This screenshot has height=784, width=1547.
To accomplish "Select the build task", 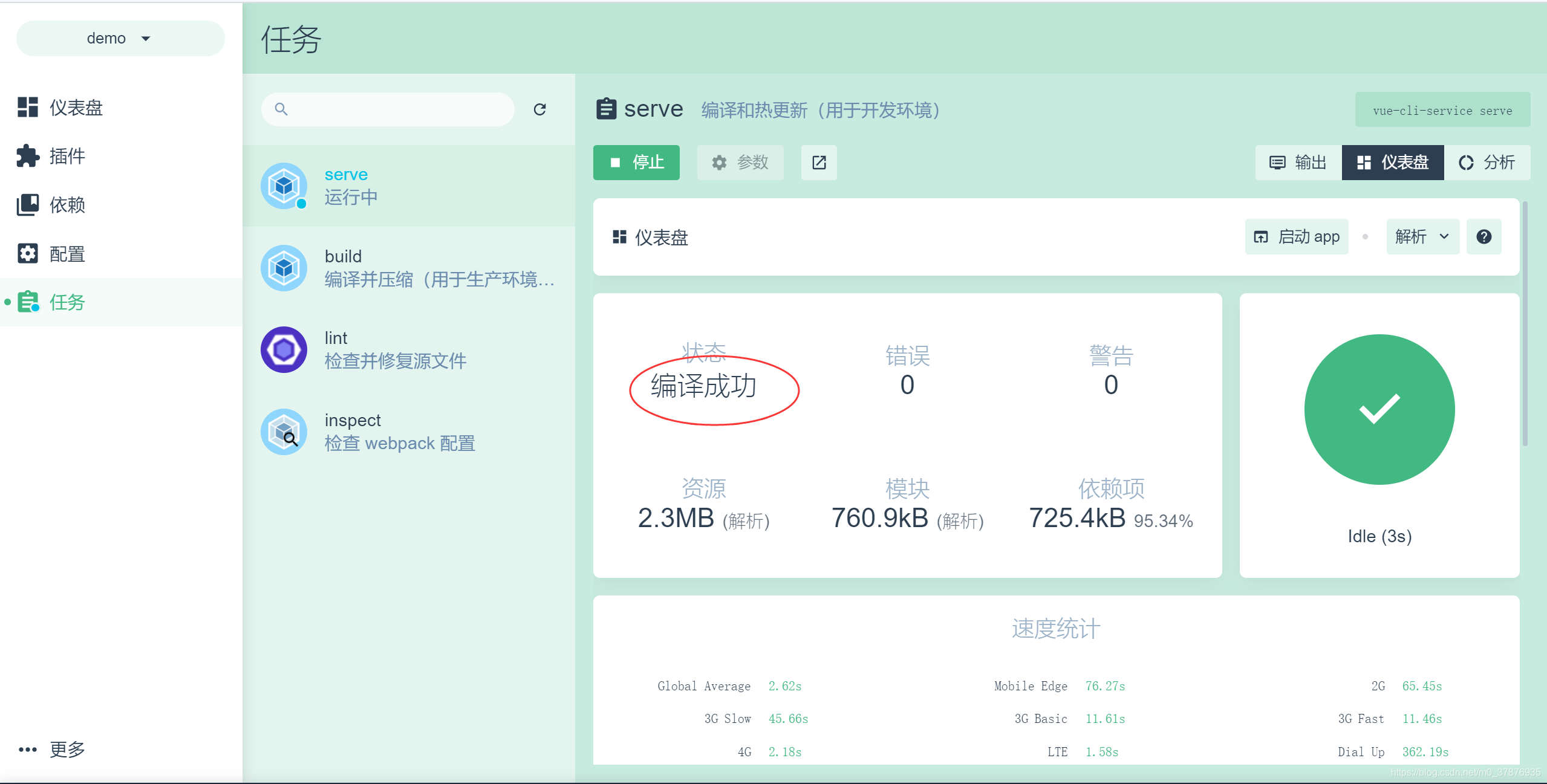I will (409, 268).
